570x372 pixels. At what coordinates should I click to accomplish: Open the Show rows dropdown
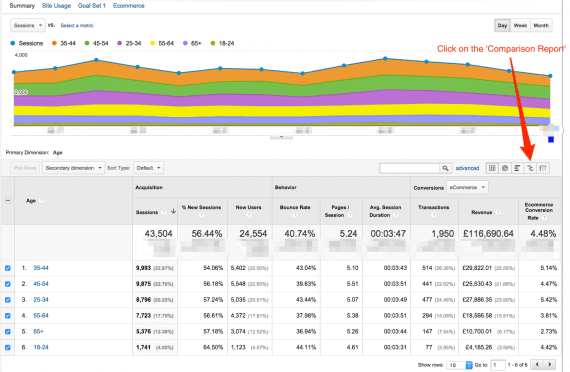coord(460,365)
